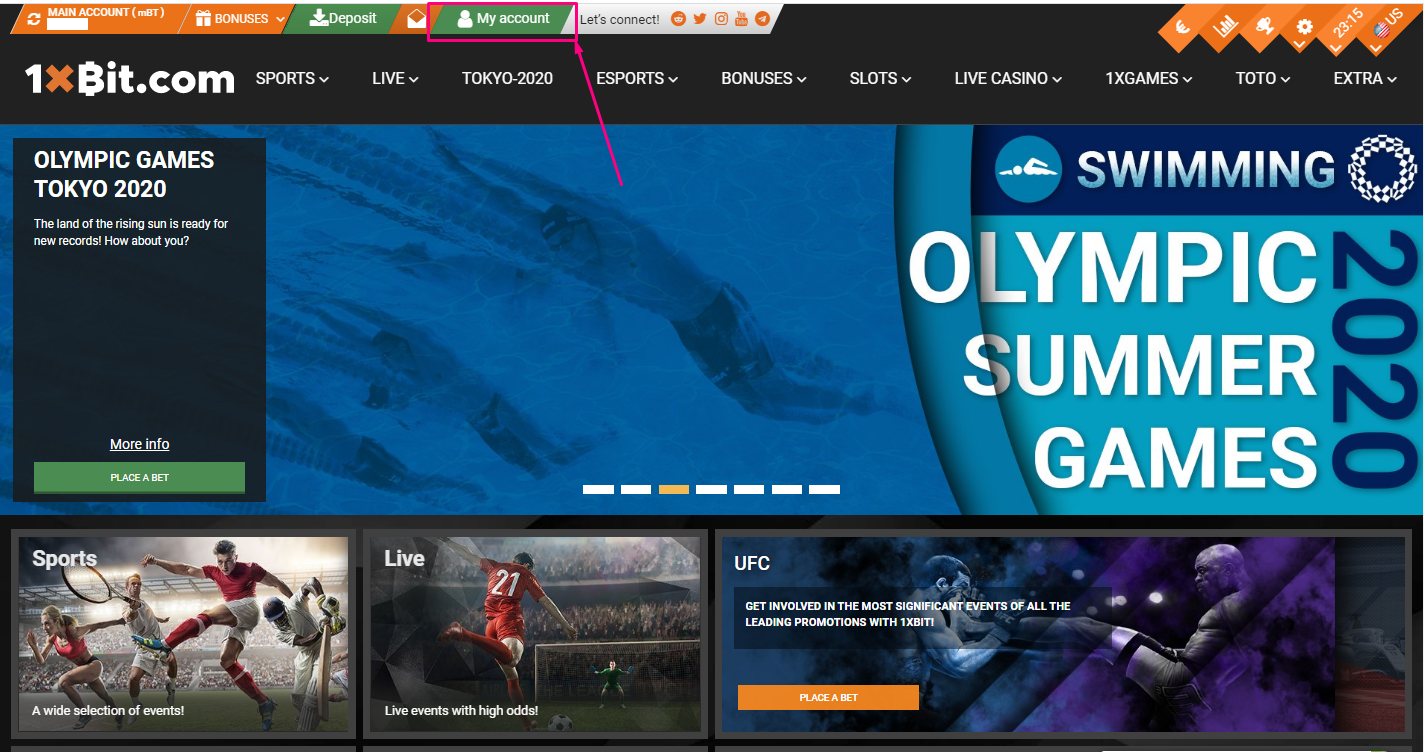Follow the More info link
Viewport: 1424px width, 752px height.
[139, 444]
